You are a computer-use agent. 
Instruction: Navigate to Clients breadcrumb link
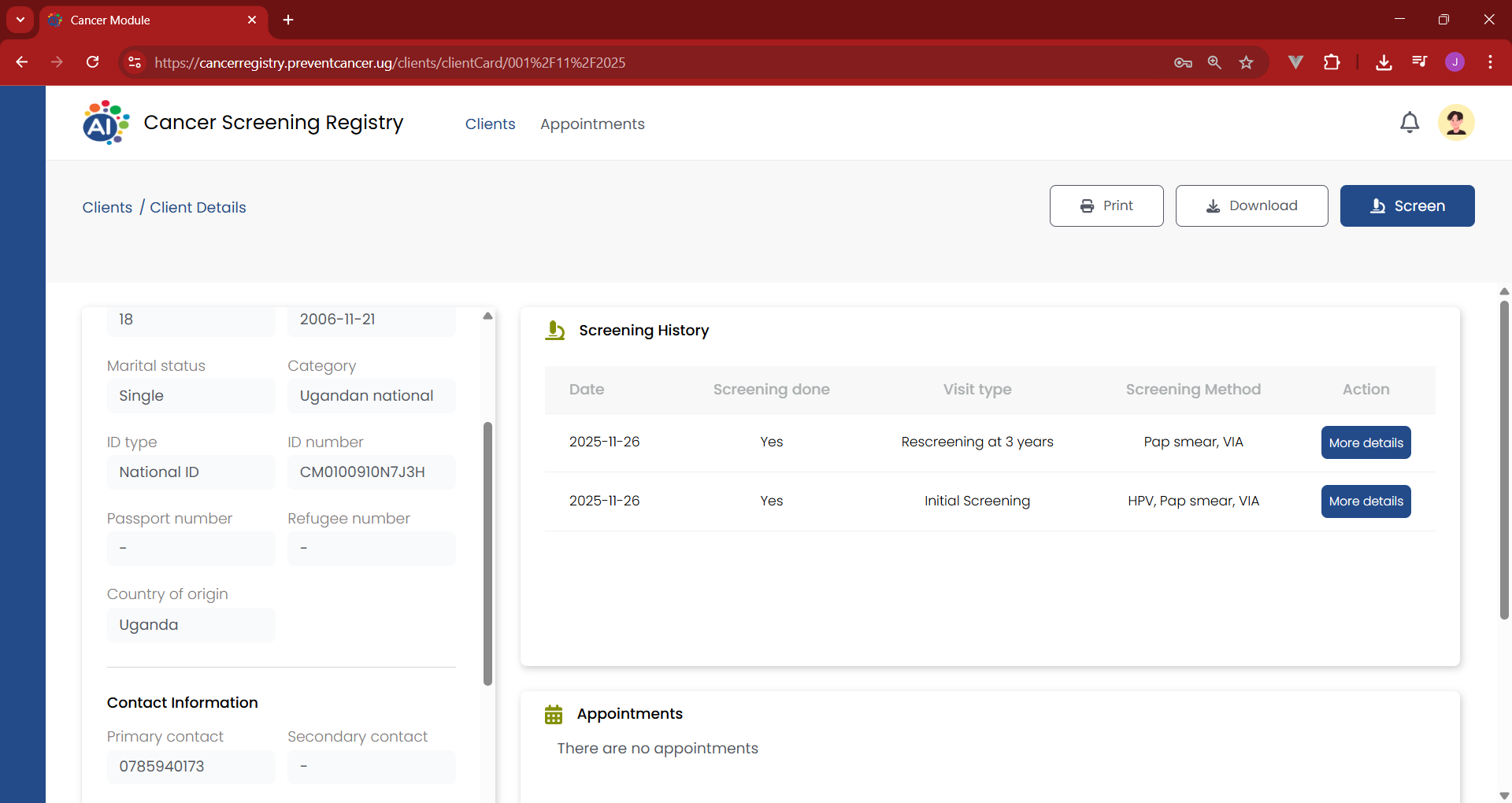click(107, 207)
